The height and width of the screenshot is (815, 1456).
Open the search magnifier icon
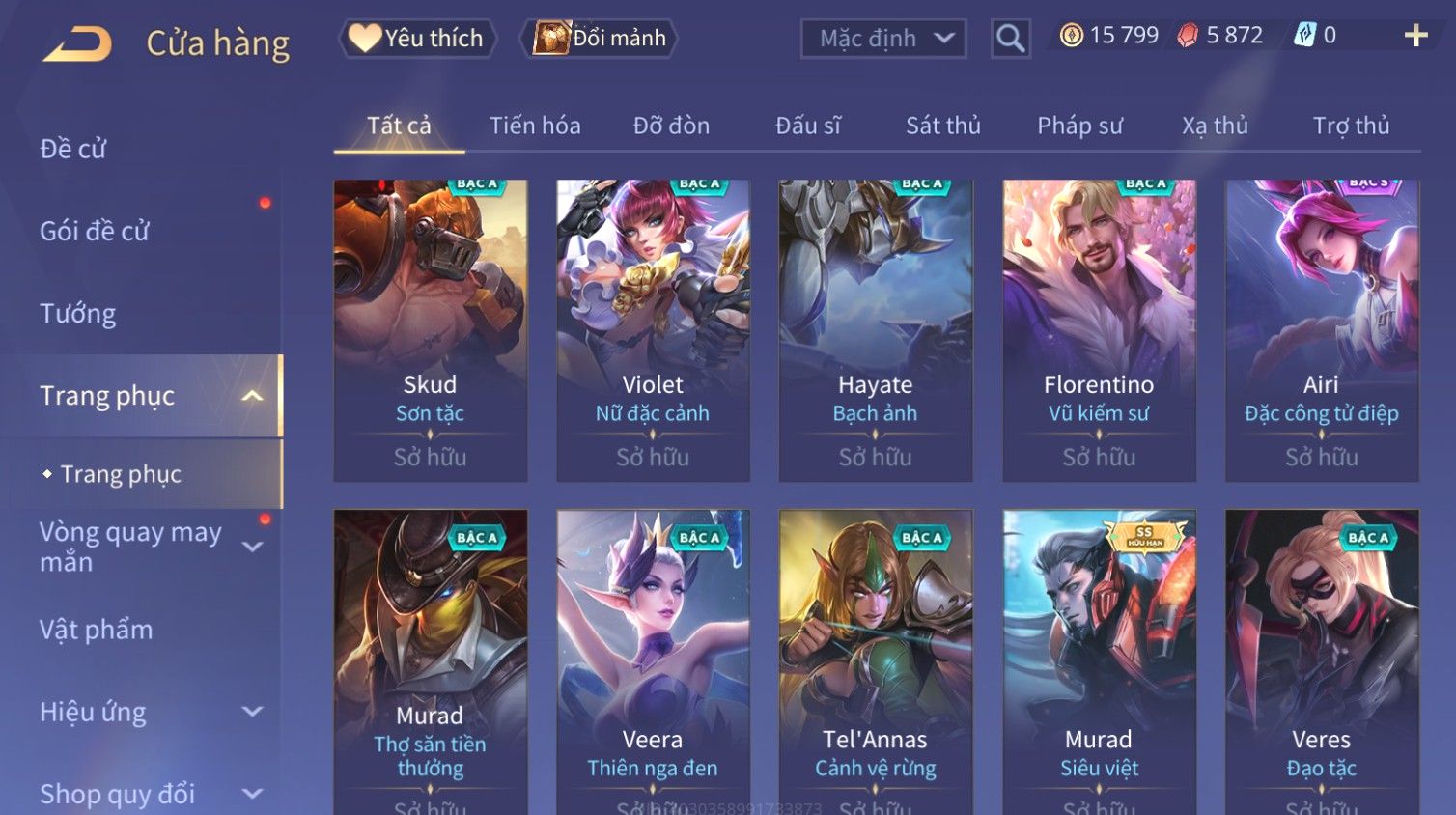(x=1010, y=39)
